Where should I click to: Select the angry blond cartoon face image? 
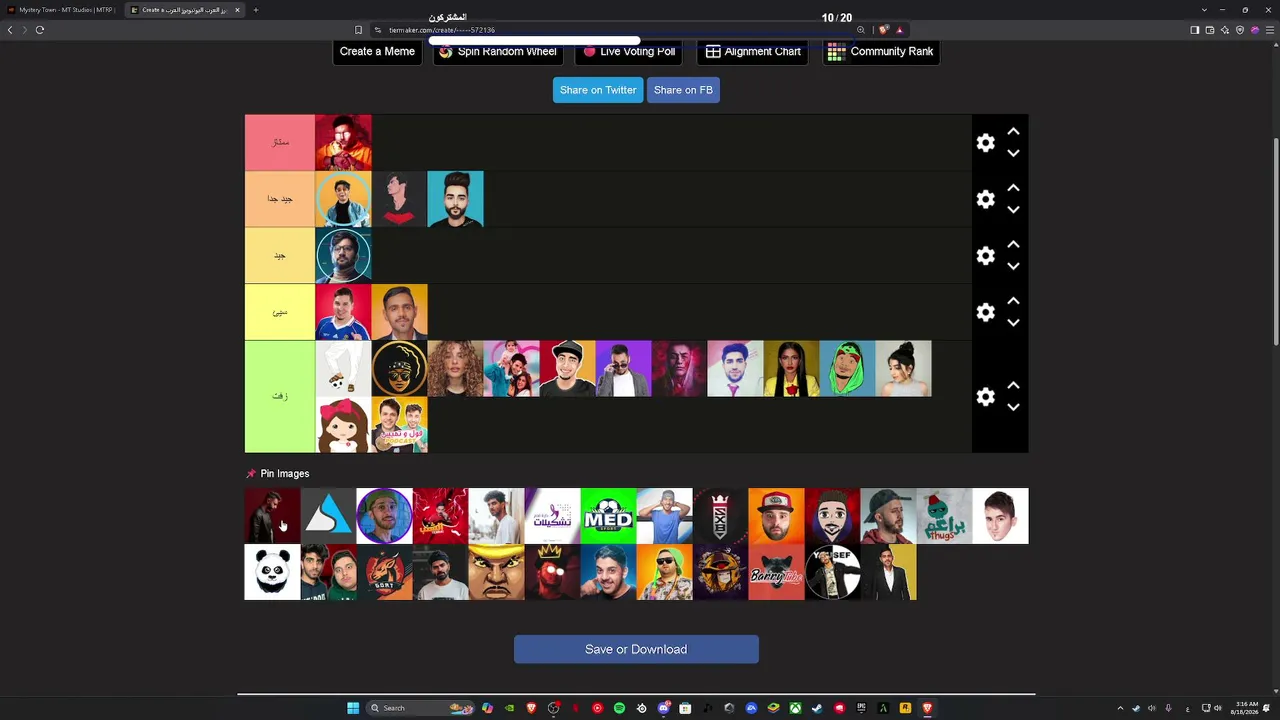coord(497,572)
